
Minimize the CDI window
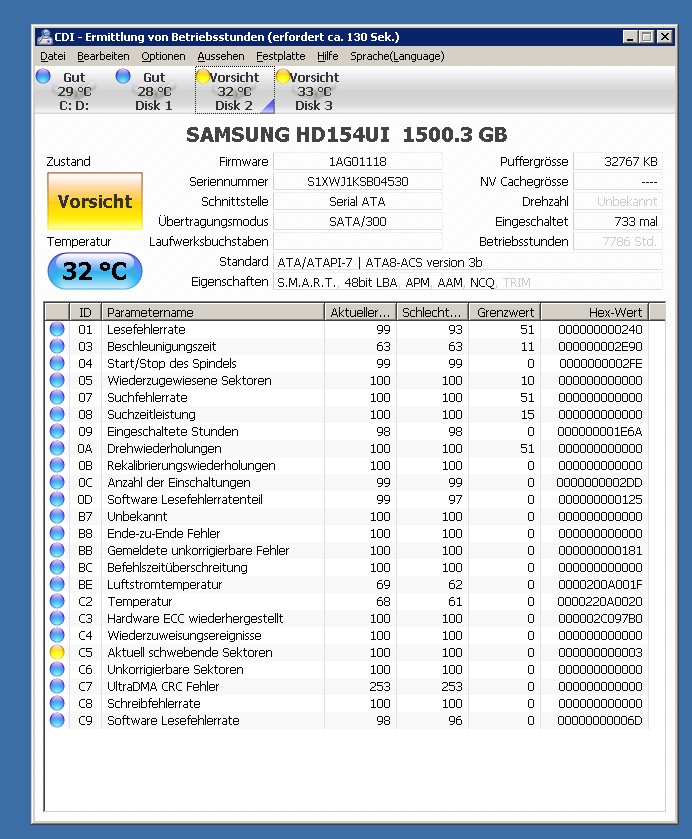click(630, 37)
